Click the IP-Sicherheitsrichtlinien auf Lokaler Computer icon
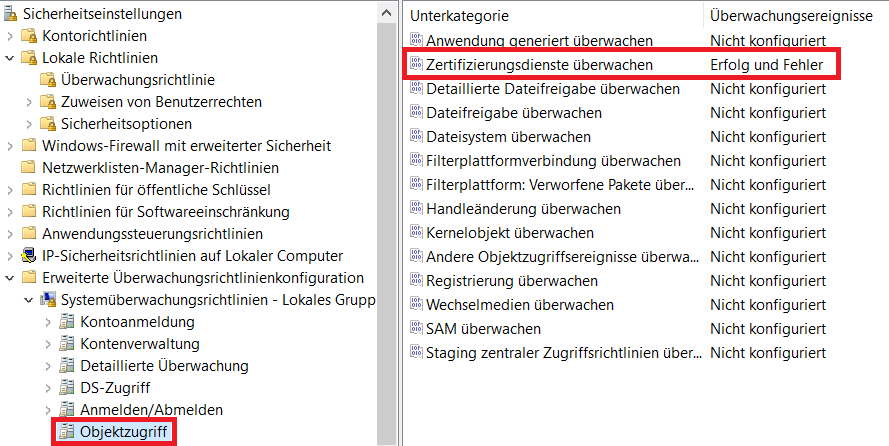889x446 pixels. coord(29,256)
